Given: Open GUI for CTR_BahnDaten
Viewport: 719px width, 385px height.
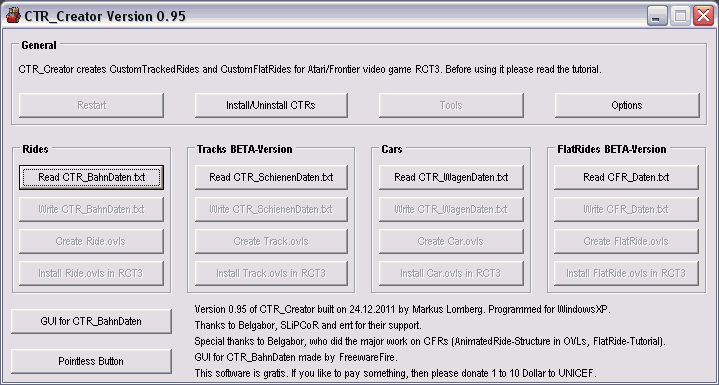Looking at the screenshot, I should [91, 321].
